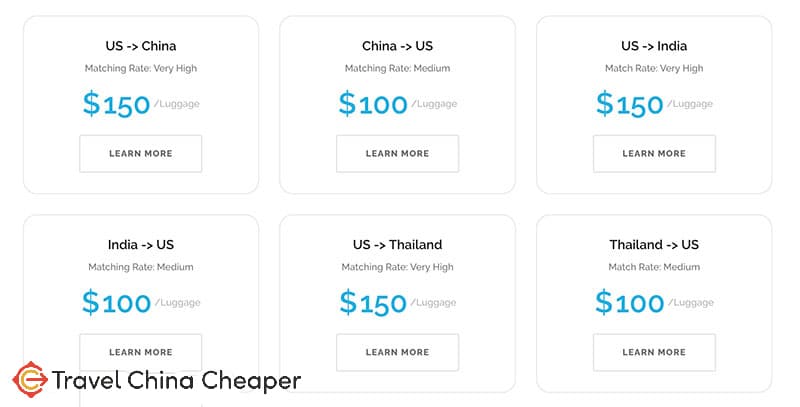Open Learn More for China -> US
The width and height of the screenshot is (800, 407).
click(x=397, y=154)
